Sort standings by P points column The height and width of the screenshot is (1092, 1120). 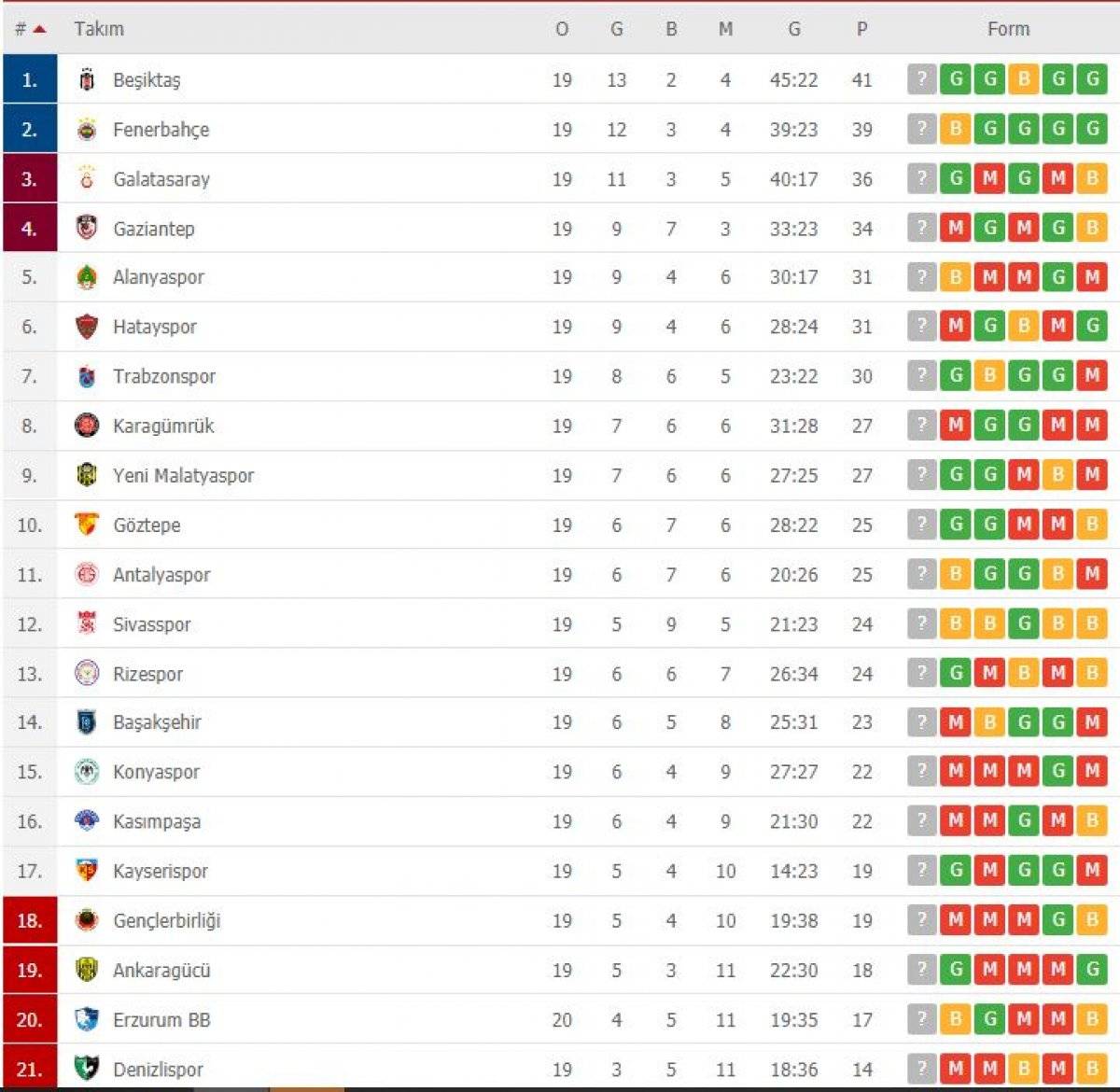pos(861,29)
